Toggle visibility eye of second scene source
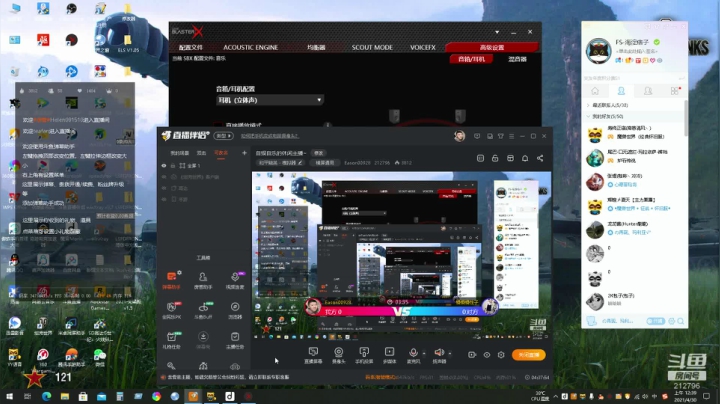The height and width of the screenshot is (404, 720). coord(163,177)
